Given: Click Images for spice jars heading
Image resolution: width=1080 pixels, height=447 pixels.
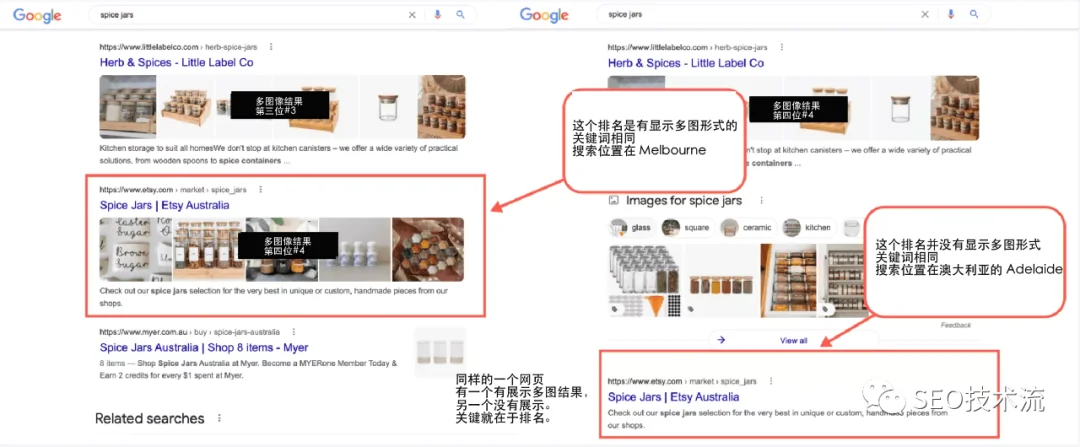Looking at the screenshot, I should 684,200.
